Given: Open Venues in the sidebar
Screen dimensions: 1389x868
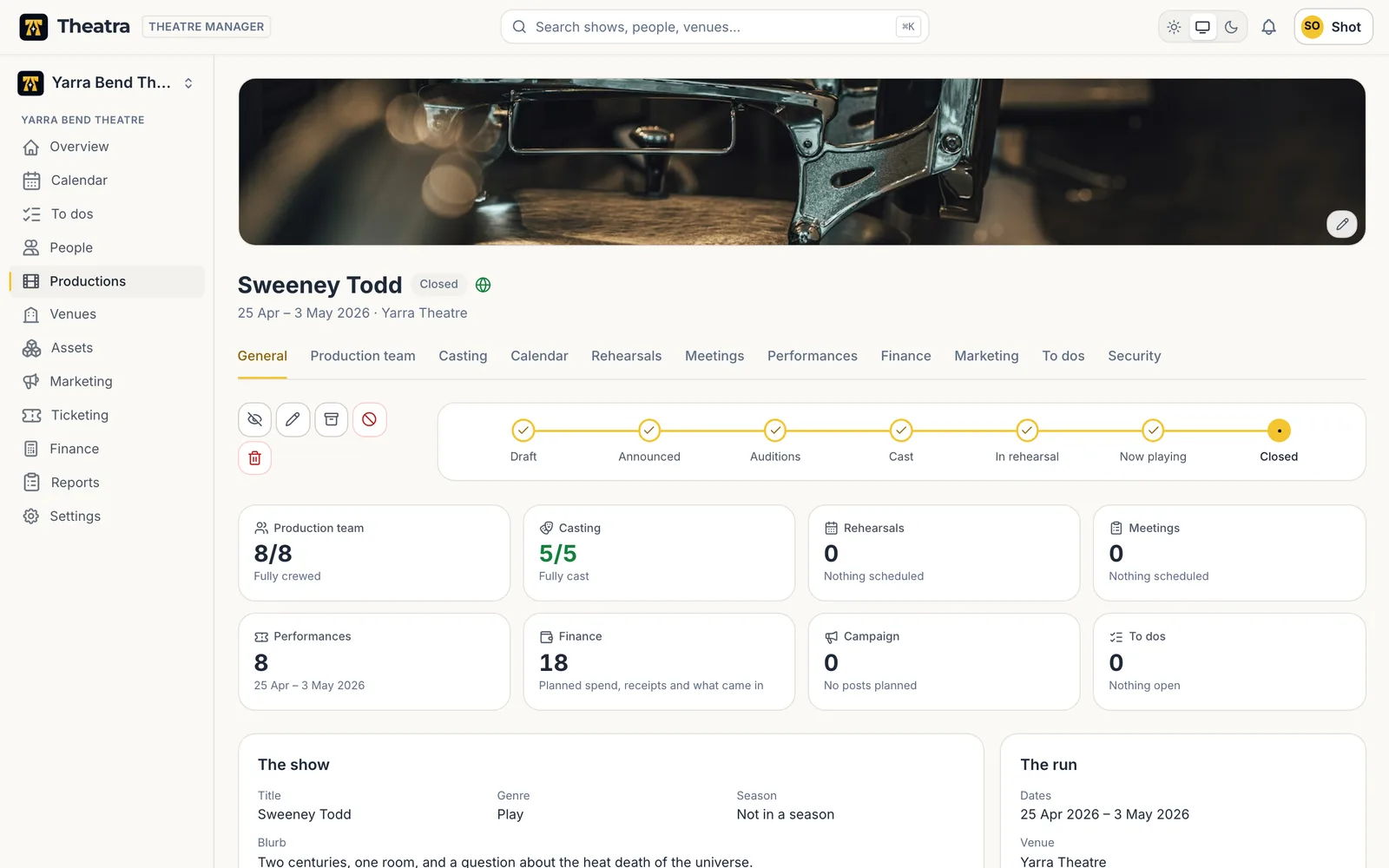Looking at the screenshot, I should click(x=107, y=314).
